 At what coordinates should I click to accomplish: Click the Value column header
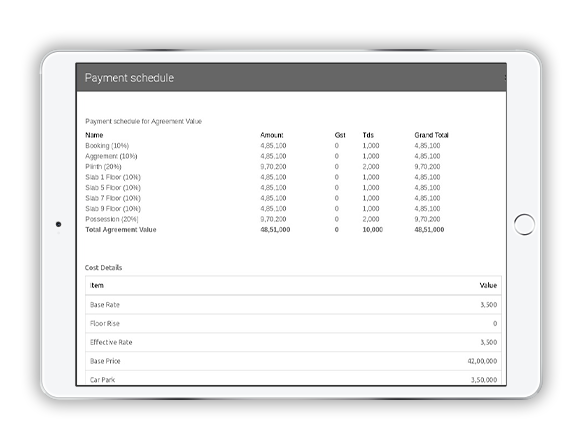(x=488, y=285)
